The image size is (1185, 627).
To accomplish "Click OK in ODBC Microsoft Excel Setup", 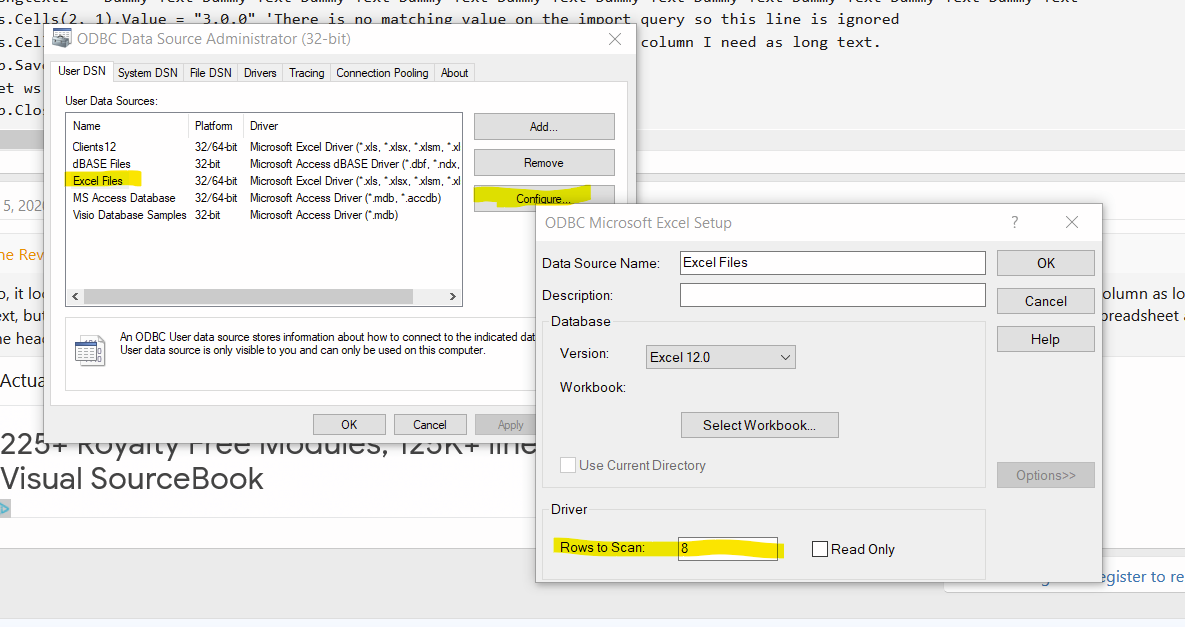I will 1045,263.
